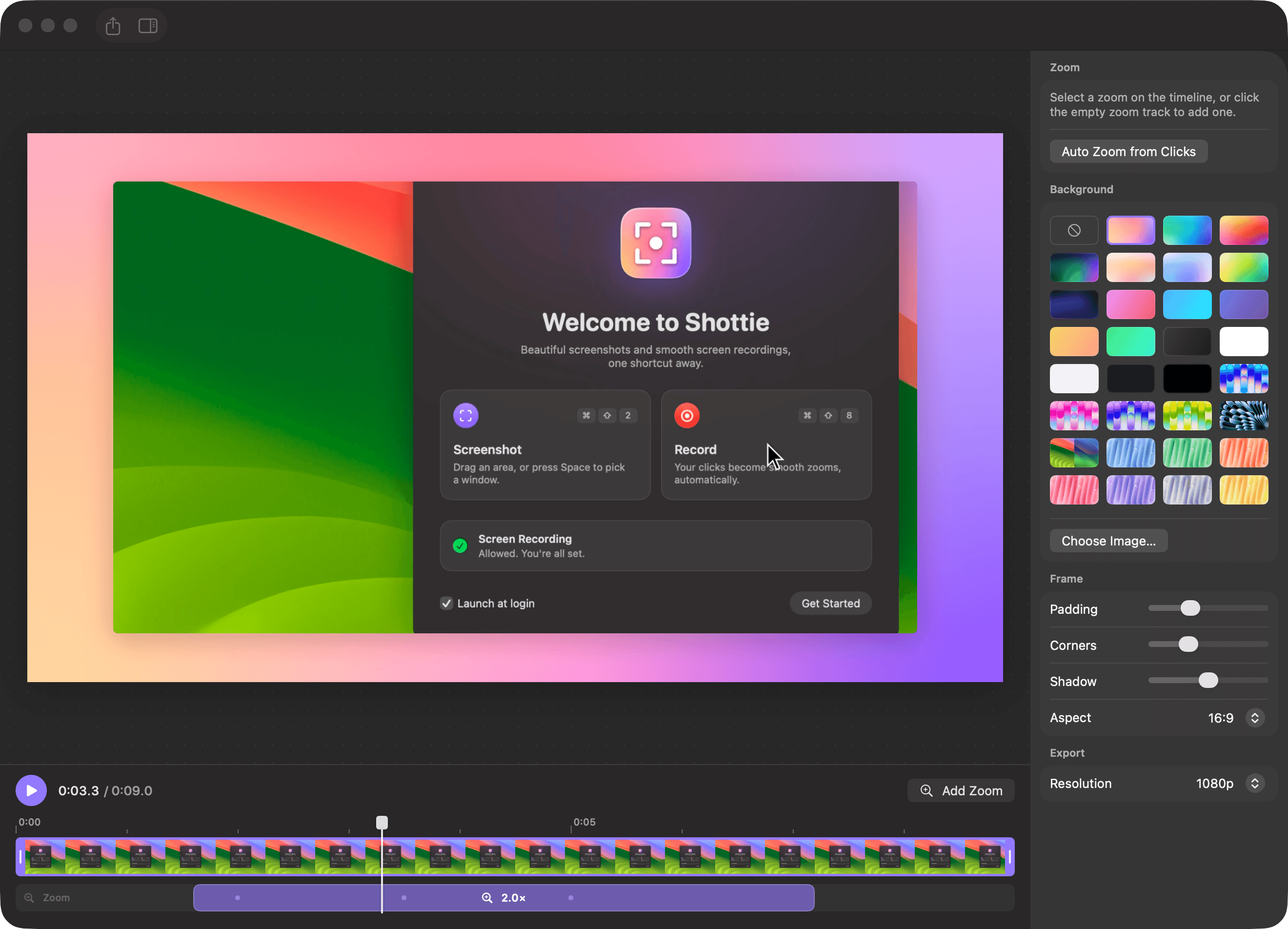This screenshot has height=929, width=1288.
Task: Select the no-background swatch
Action: pos(1074,231)
